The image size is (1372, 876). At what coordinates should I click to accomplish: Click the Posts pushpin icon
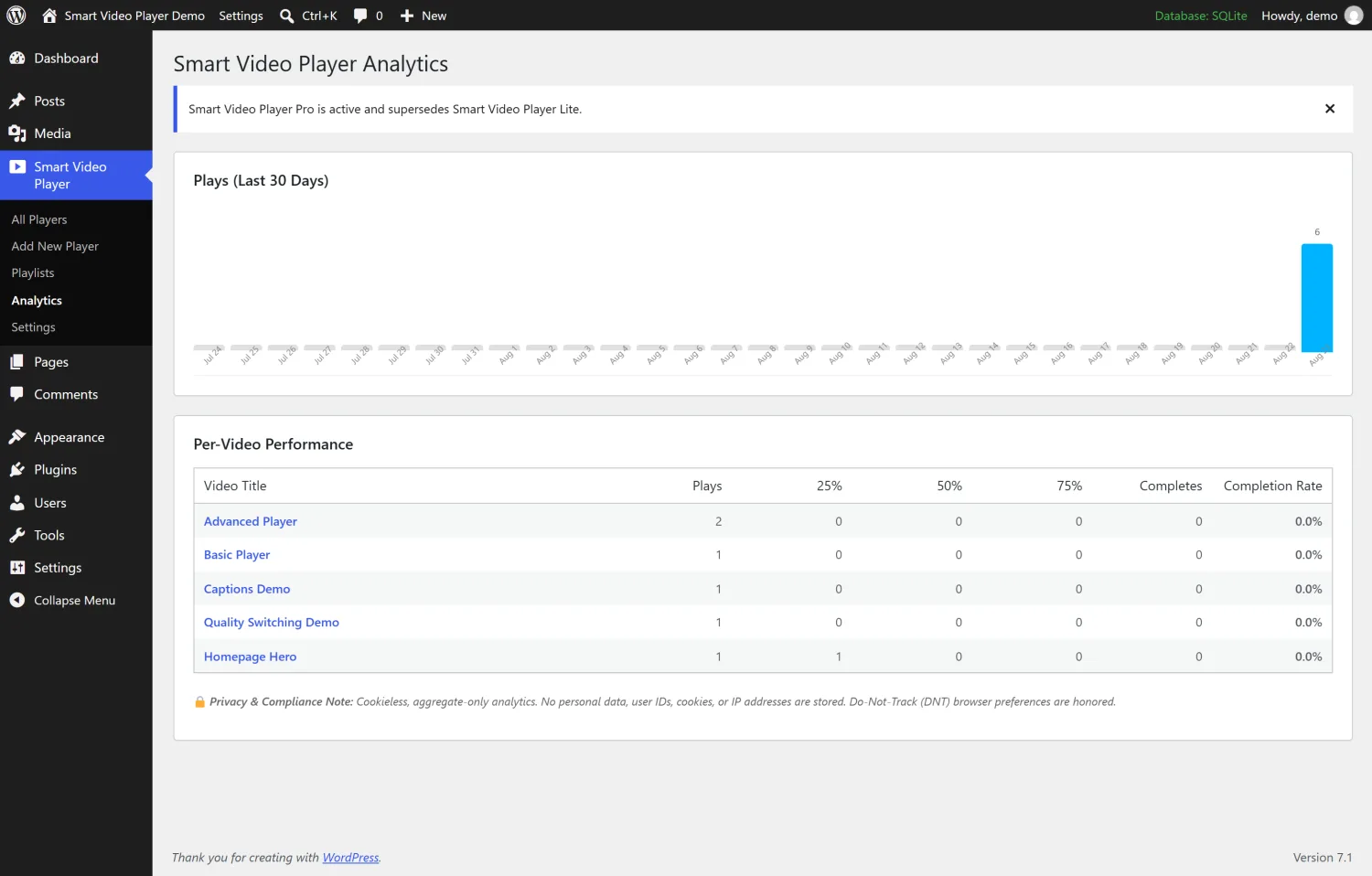click(x=17, y=101)
